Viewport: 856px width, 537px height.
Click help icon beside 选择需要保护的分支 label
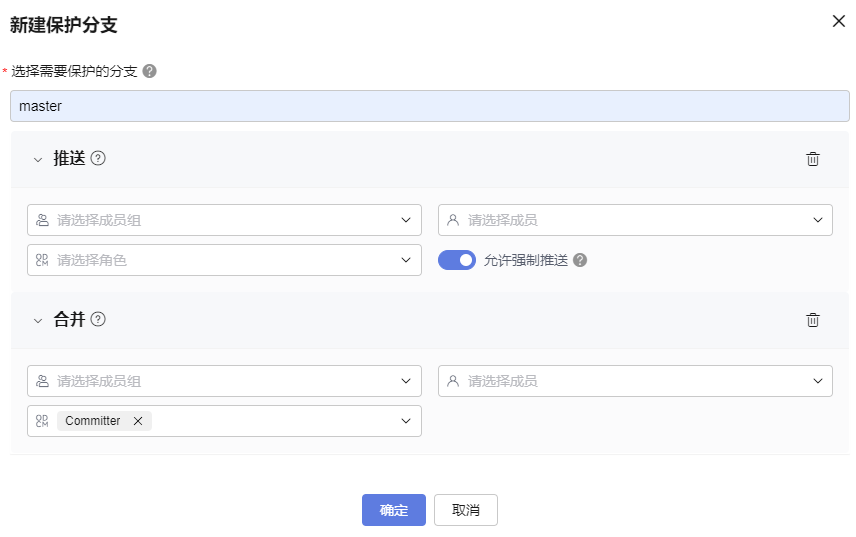point(150,71)
